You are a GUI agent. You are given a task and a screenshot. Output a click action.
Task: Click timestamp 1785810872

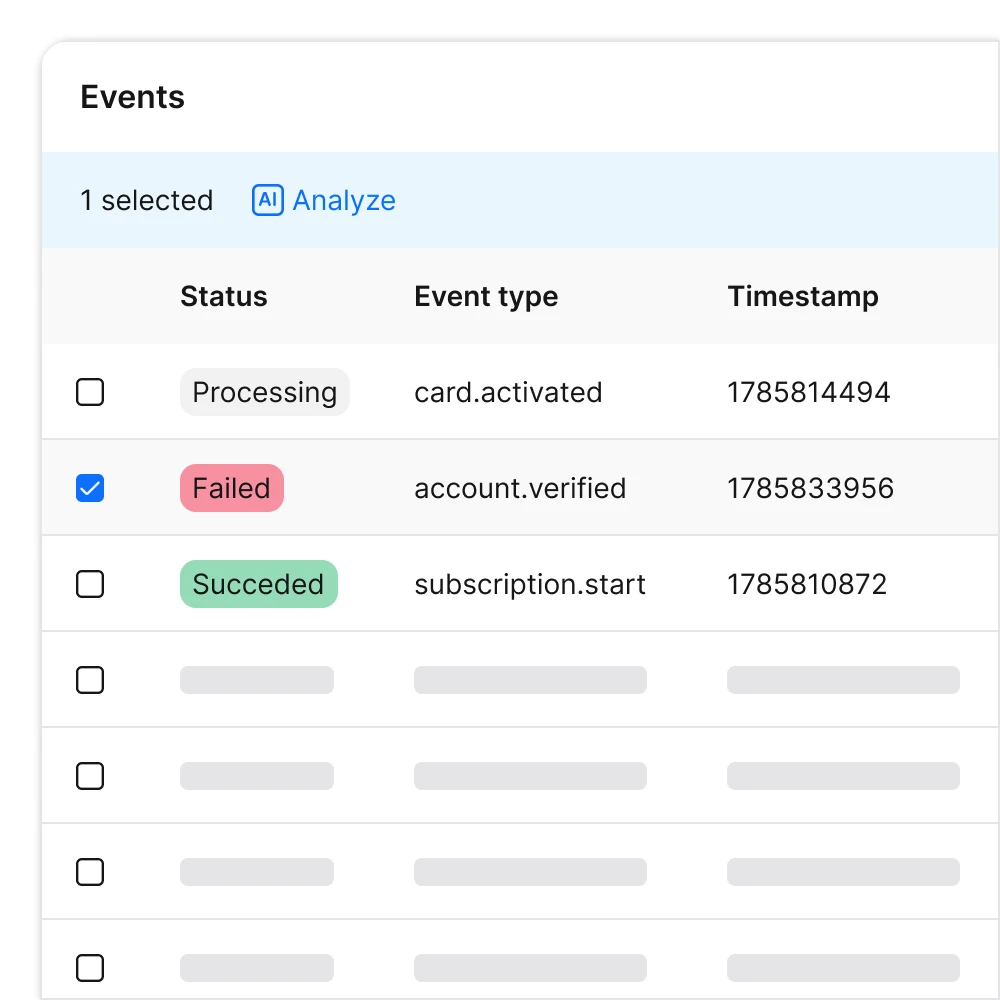coord(807,584)
